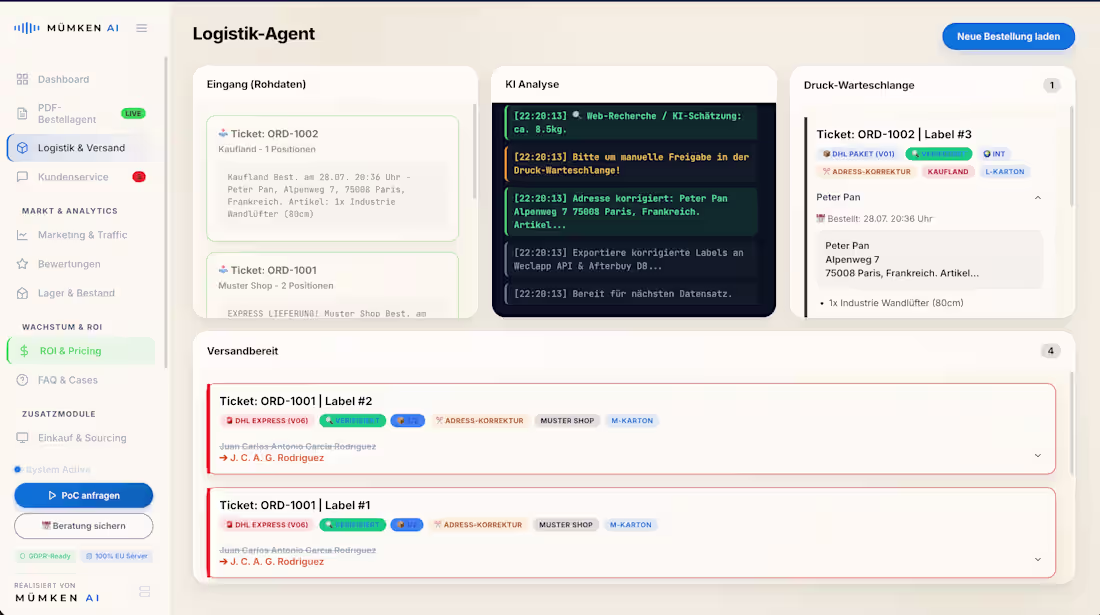1100x615 pixels.
Task: Open ROI & Pricing page
Action: (81, 351)
